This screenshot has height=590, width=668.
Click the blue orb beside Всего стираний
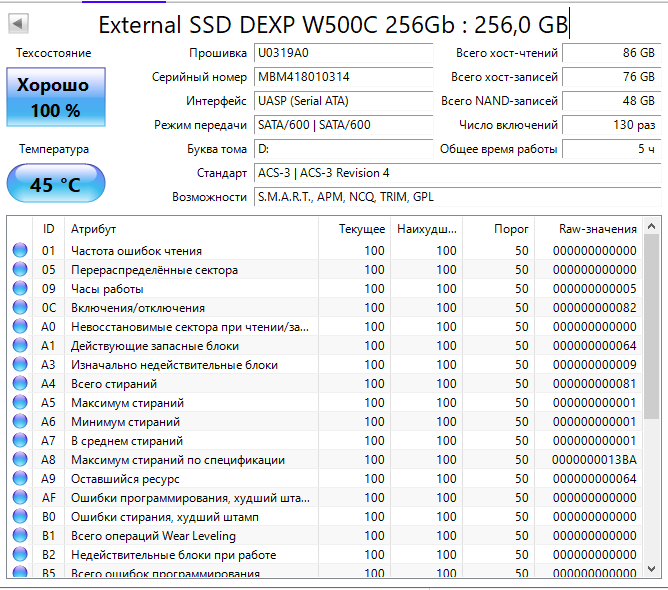tap(20, 384)
